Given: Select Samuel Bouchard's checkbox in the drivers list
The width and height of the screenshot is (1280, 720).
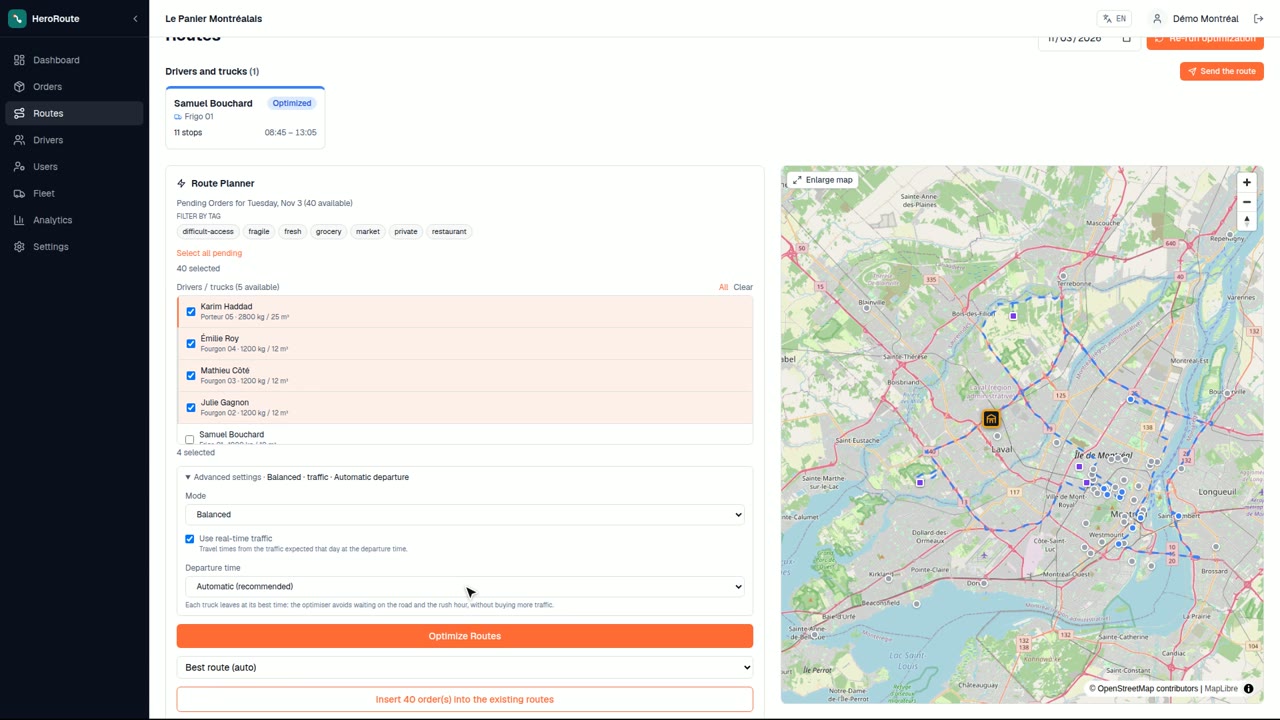Looking at the screenshot, I should pos(190,439).
